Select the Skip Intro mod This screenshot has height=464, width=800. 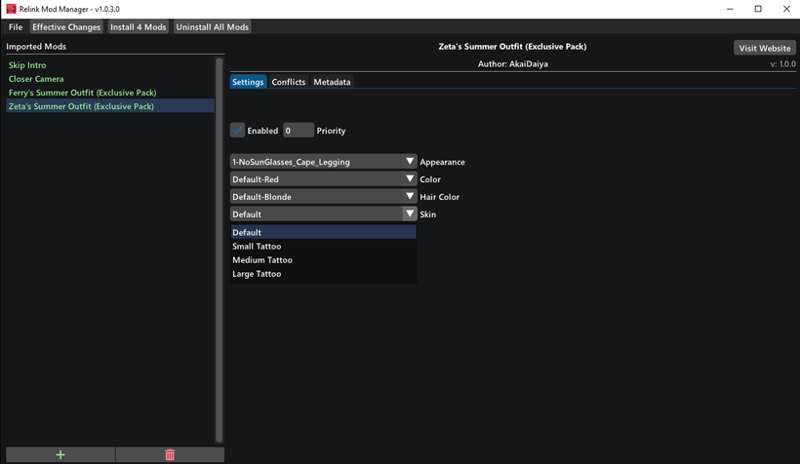(110, 65)
